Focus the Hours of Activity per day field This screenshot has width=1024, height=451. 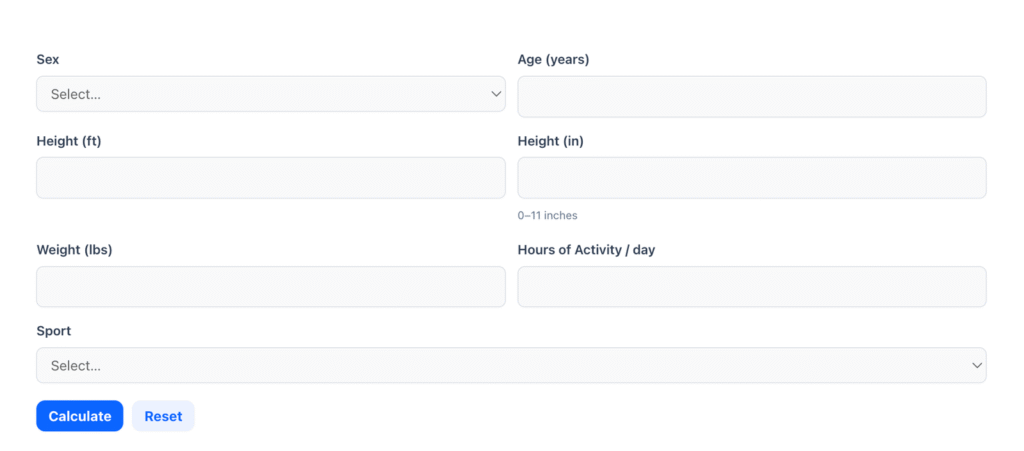[751, 287]
